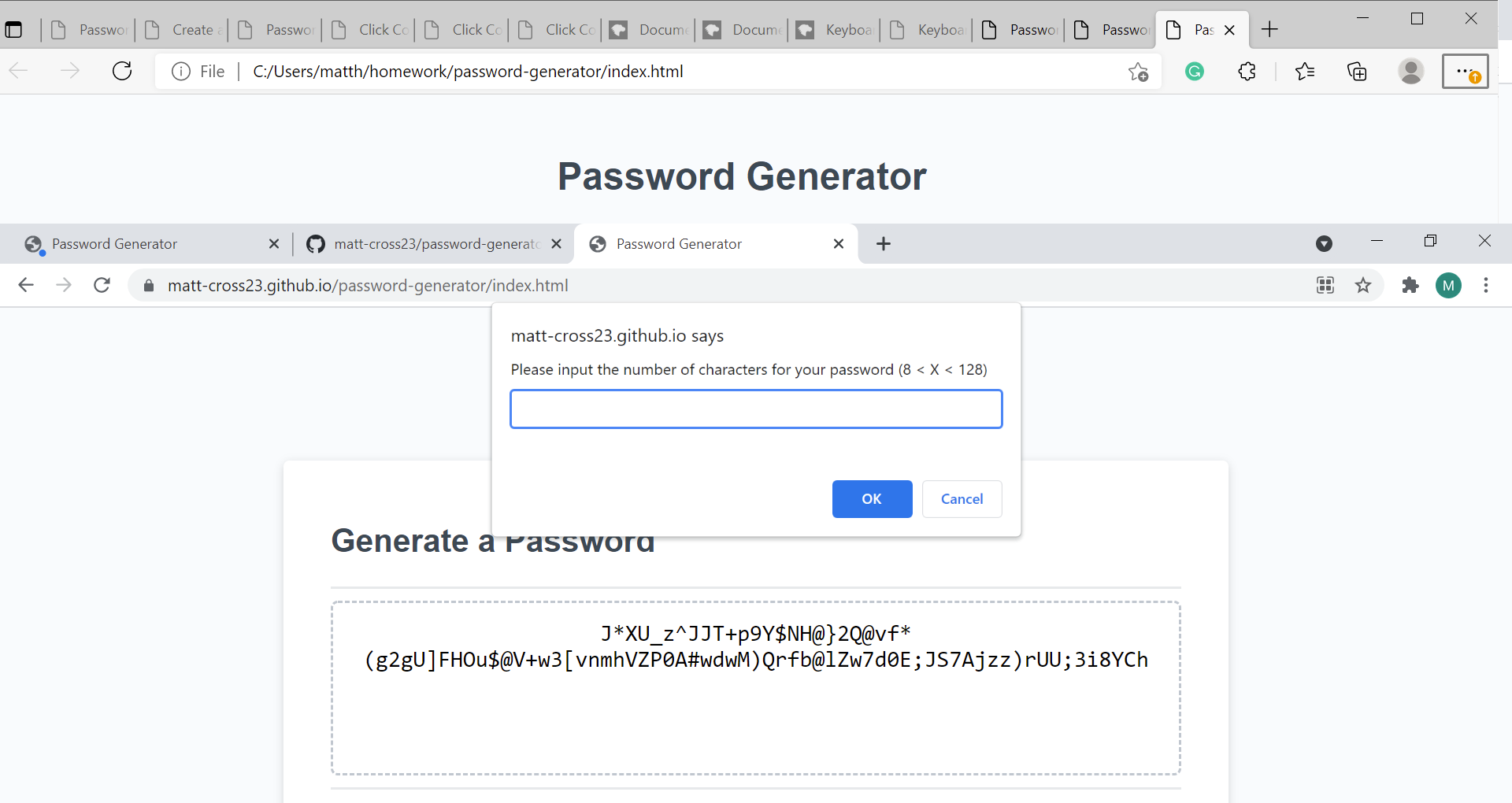This screenshot has width=1512, height=803.
Task: Reload the local index.html page
Action: coord(122,71)
